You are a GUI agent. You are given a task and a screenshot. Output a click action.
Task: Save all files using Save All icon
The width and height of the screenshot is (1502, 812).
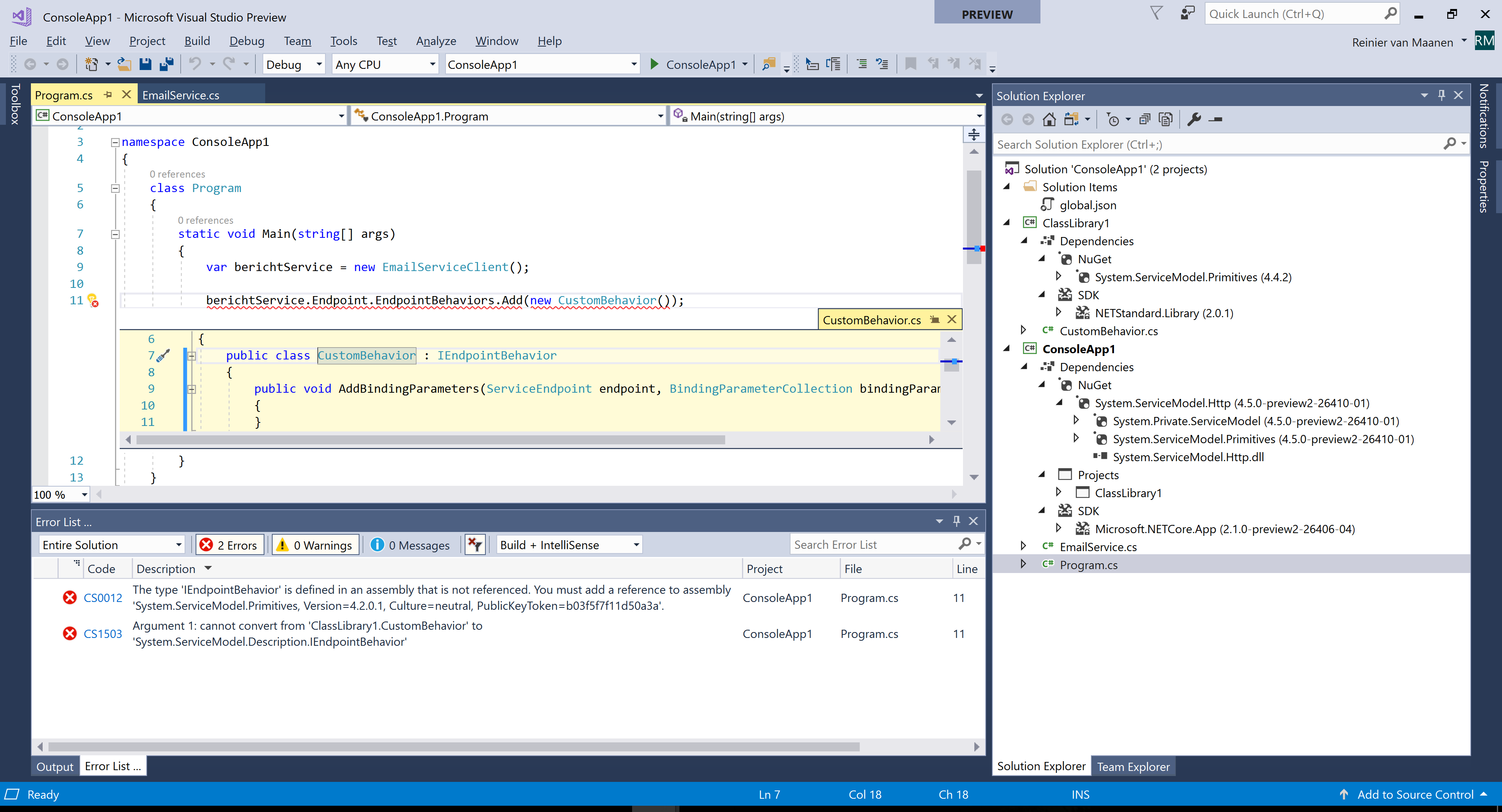(167, 64)
